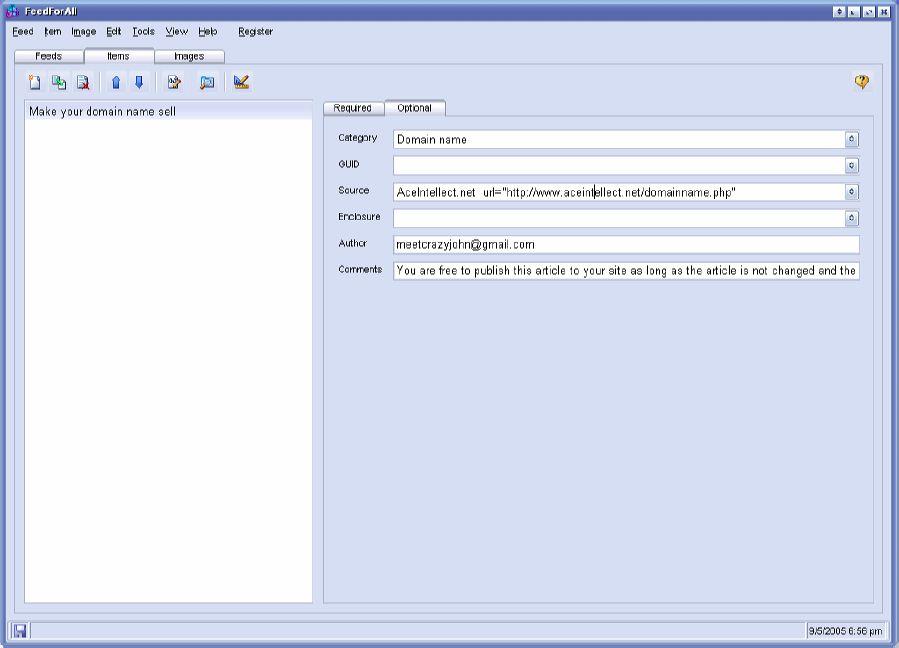The width and height of the screenshot is (899, 648).
Task: Click the ruler and pencil toolbar icon
Action: [x=241, y=83]
